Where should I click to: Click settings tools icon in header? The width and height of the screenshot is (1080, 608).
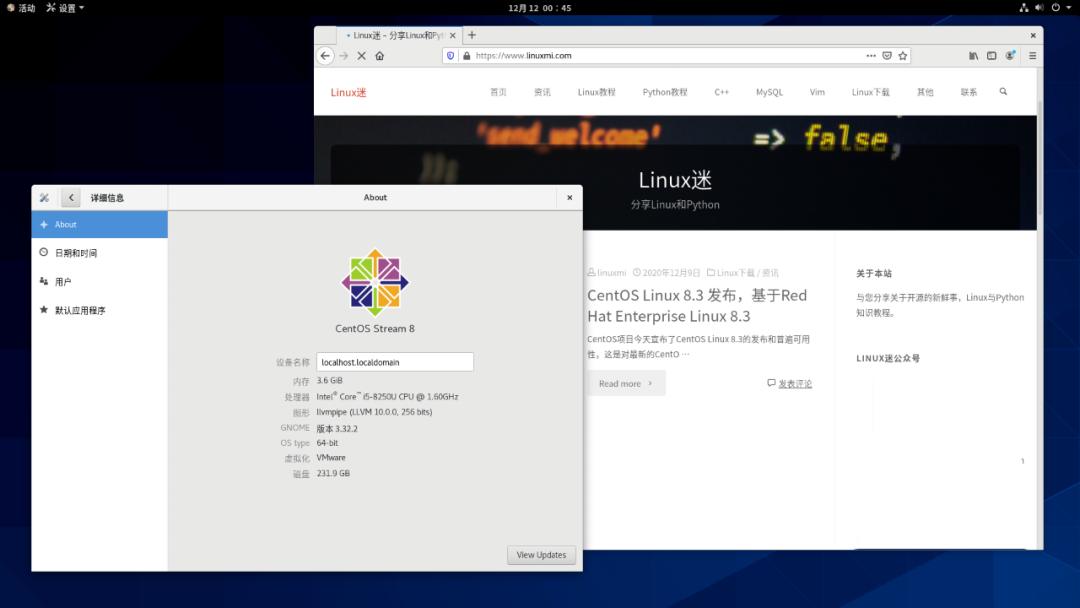tap(44, 198)
